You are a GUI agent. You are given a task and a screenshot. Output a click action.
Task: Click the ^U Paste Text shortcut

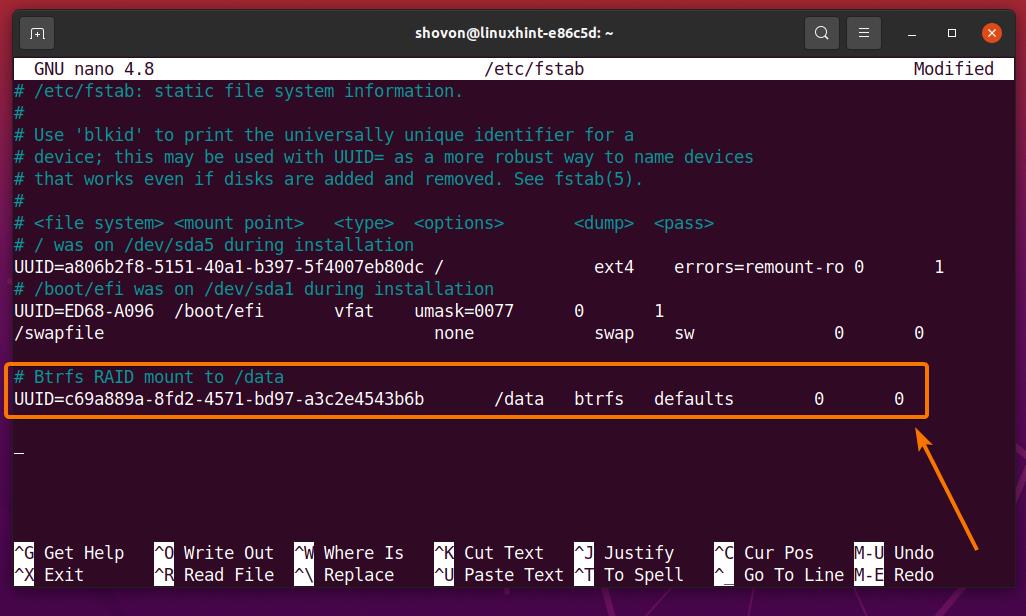click(499, 575)
